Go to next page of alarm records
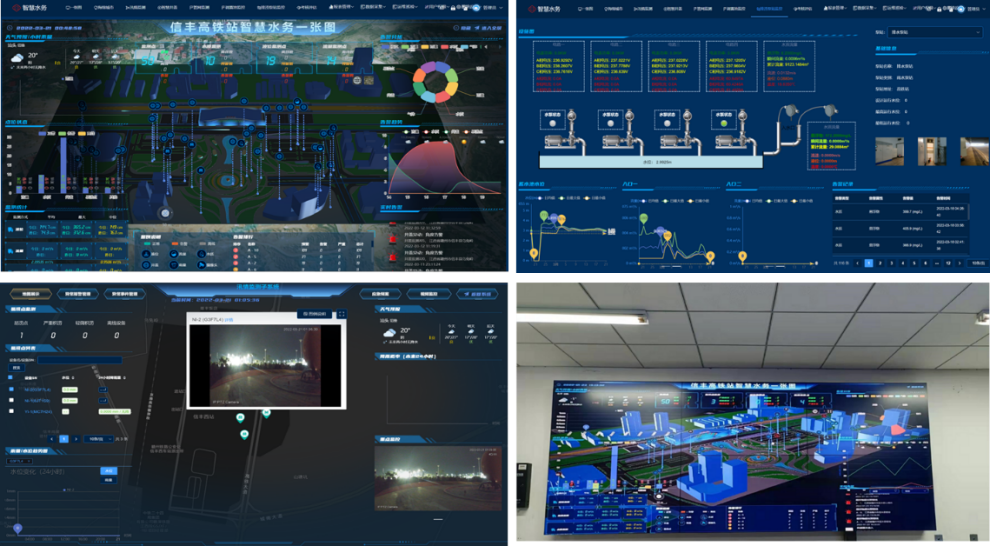 (x=960, y=263)
